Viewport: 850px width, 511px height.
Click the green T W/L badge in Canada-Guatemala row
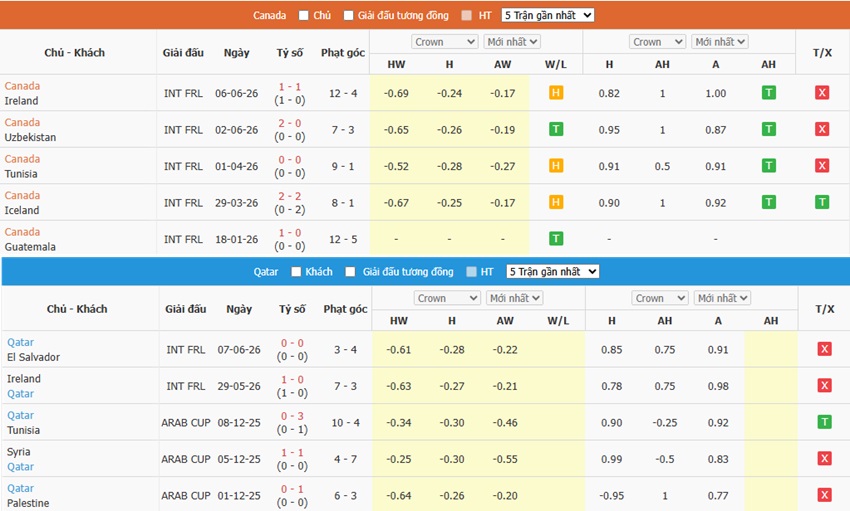click(x=556, y=238)
